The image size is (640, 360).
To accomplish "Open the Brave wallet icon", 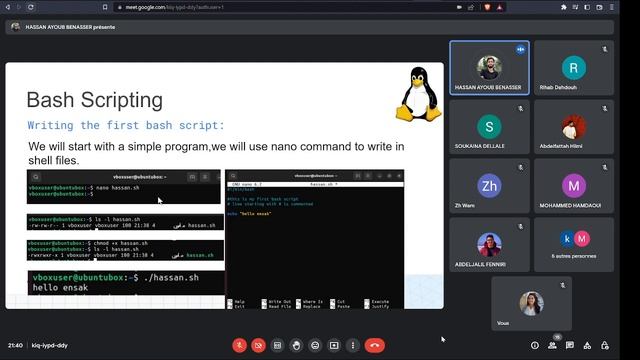I will [600, 7].
